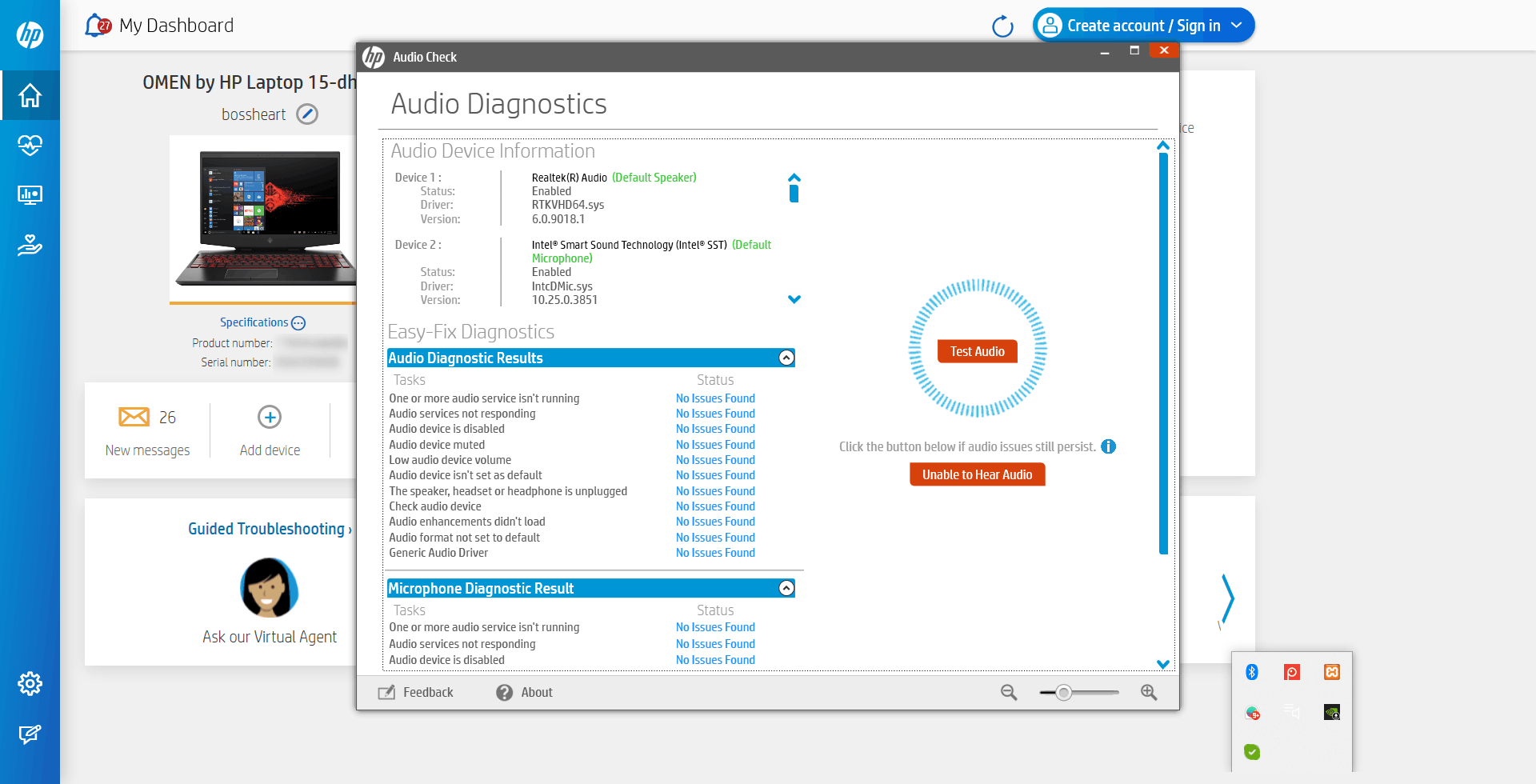Open the red PicPick tray icon

[x=1292, y=672]
